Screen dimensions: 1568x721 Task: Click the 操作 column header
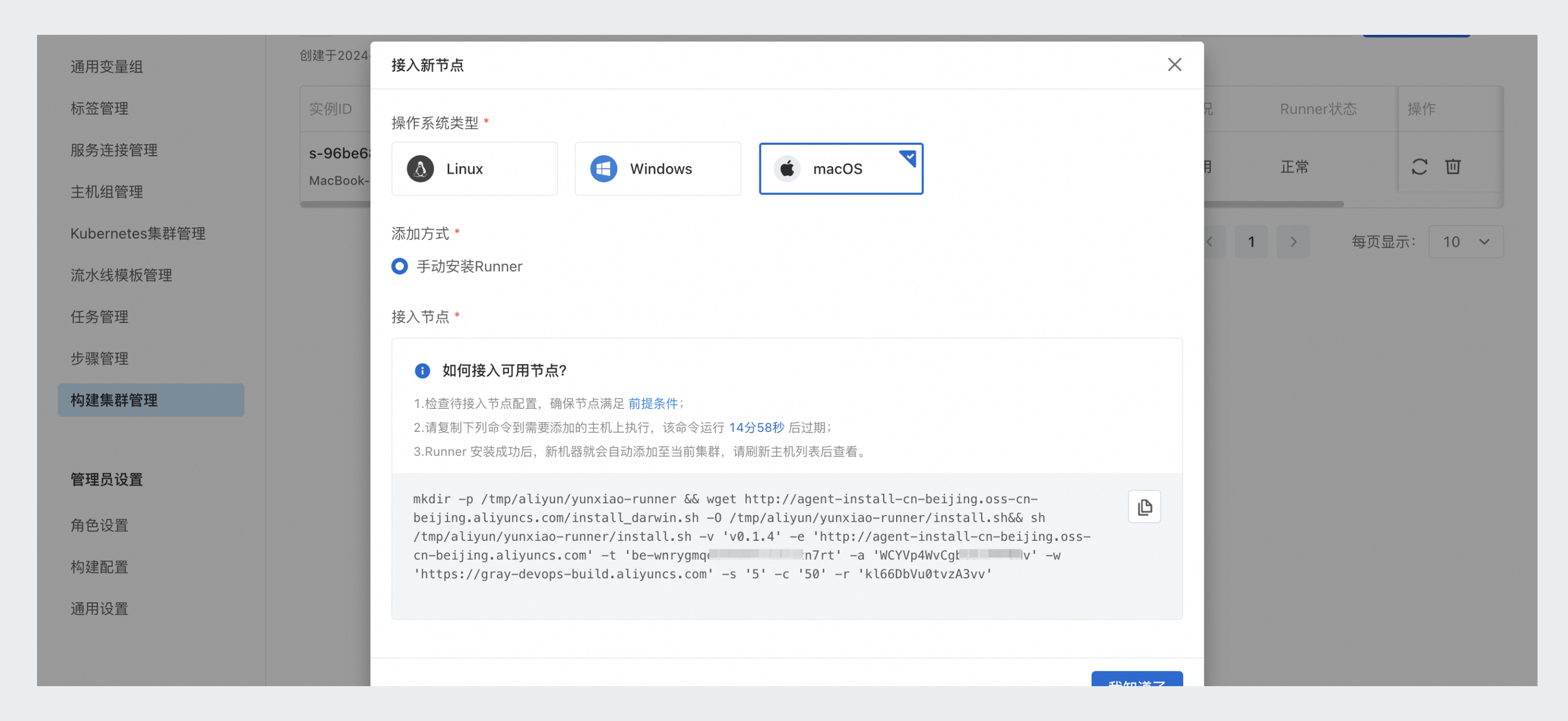click(1422, 108)
